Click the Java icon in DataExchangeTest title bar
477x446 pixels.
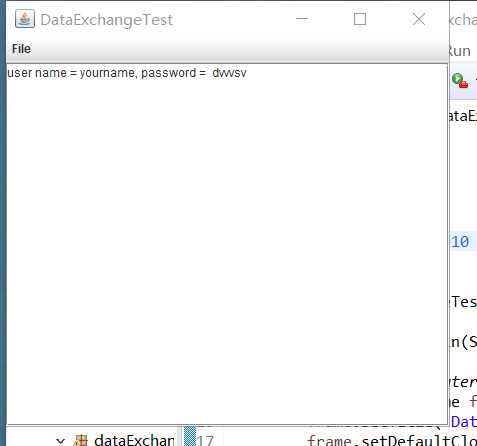pyautogui.click(x=25, y=19)
